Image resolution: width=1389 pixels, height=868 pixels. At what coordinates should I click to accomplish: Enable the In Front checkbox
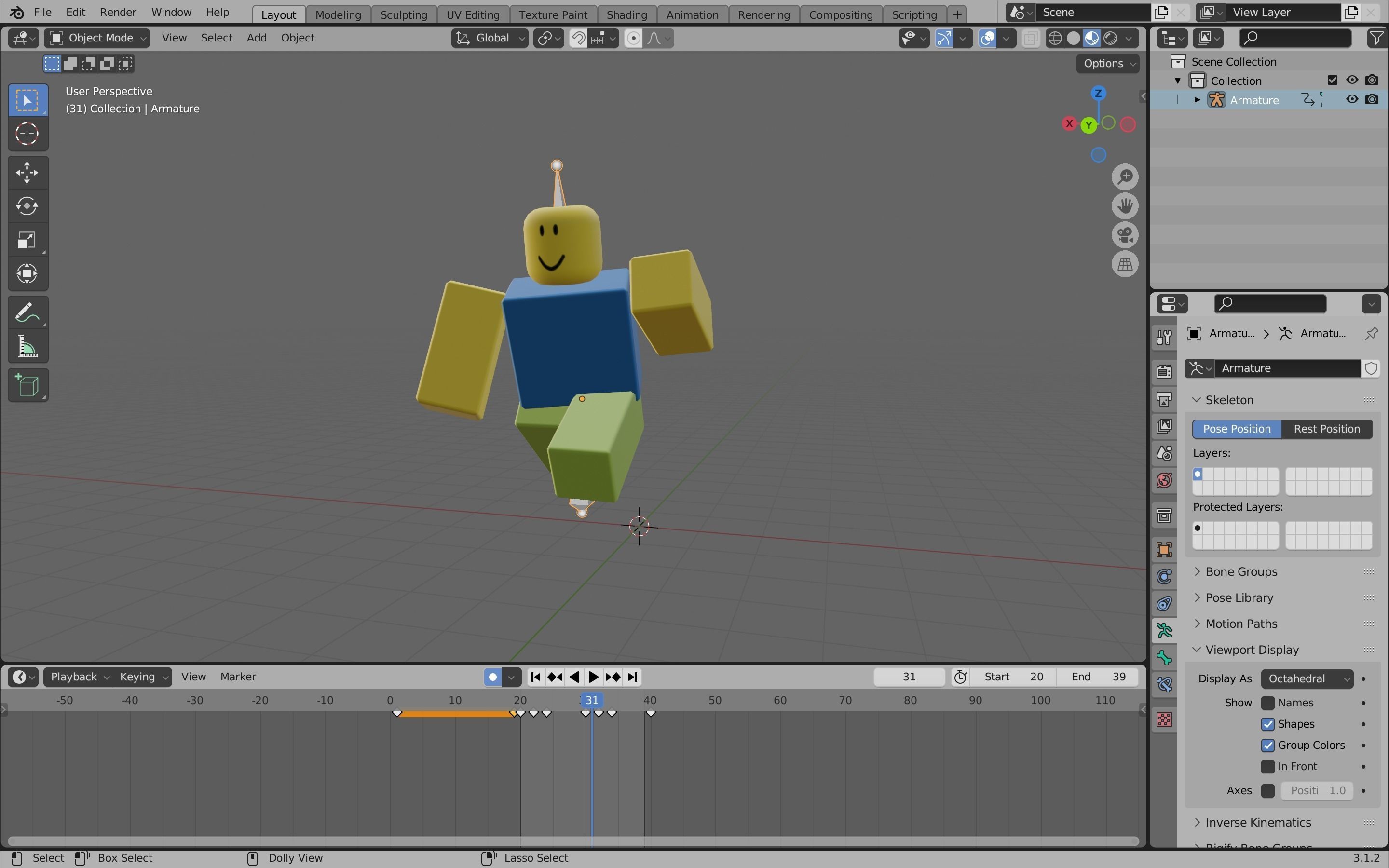pos(1267,766)
